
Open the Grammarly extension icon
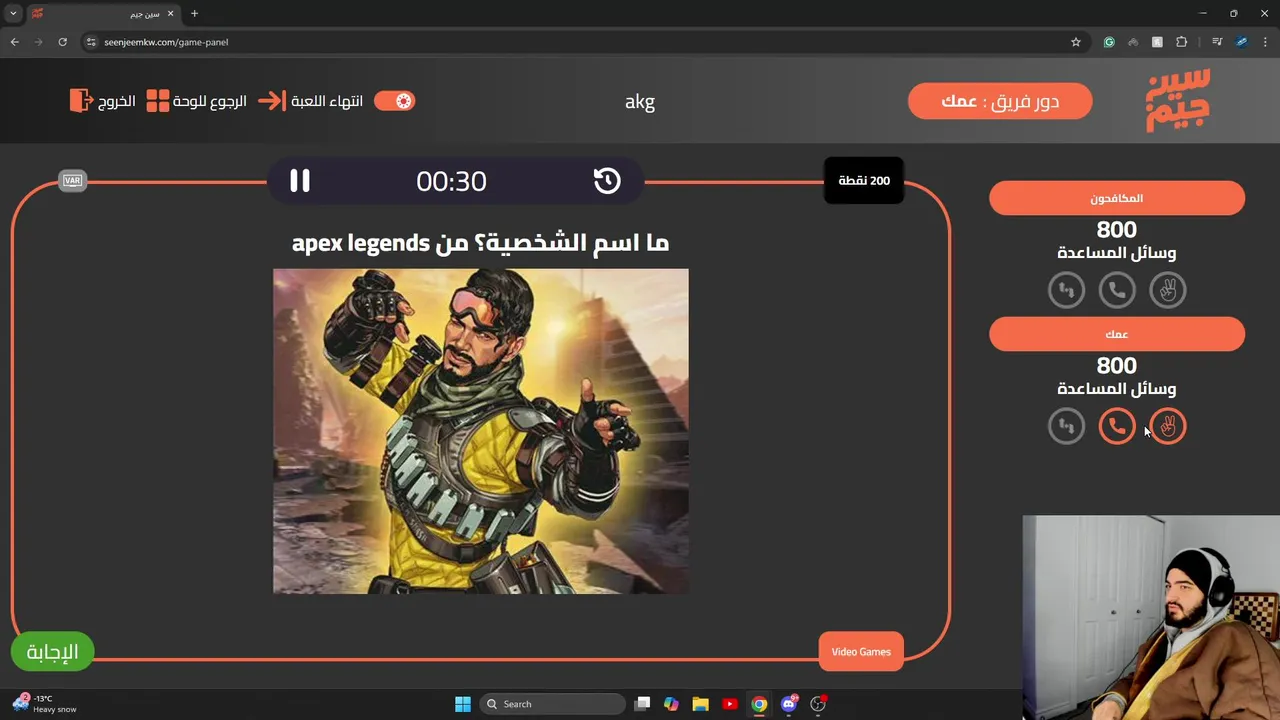click(x=1109, y=42)
